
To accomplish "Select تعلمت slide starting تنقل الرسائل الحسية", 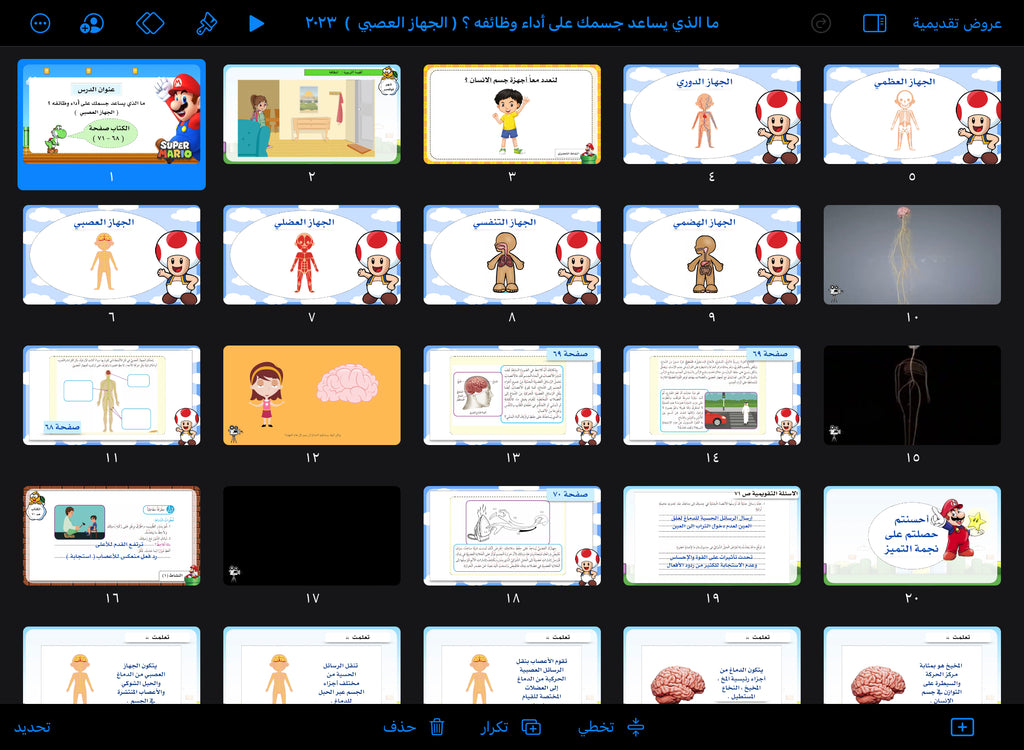I will [x=312, y=665].
